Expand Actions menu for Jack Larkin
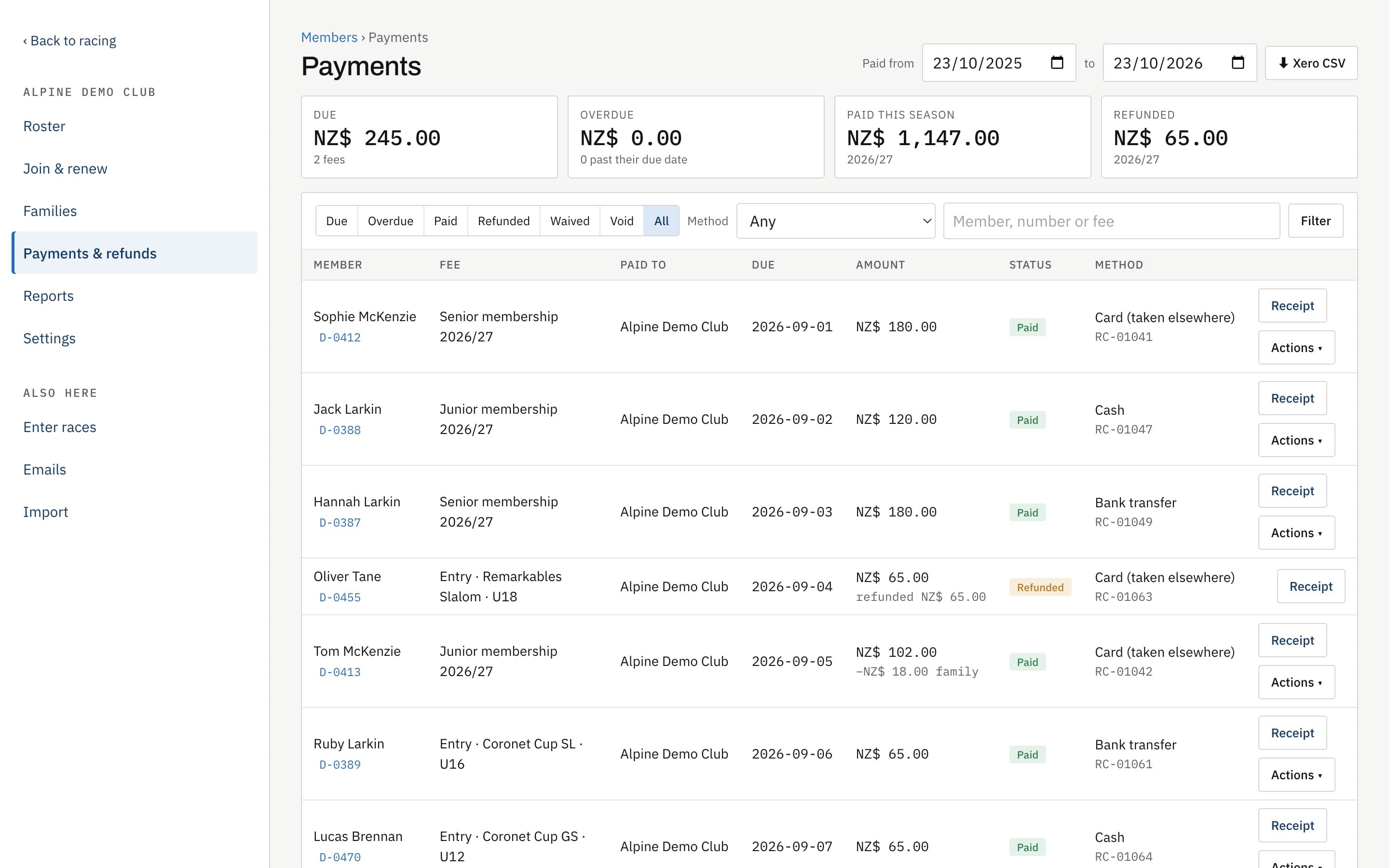This screenshot has height=868, width=1389. (1296, 440)
